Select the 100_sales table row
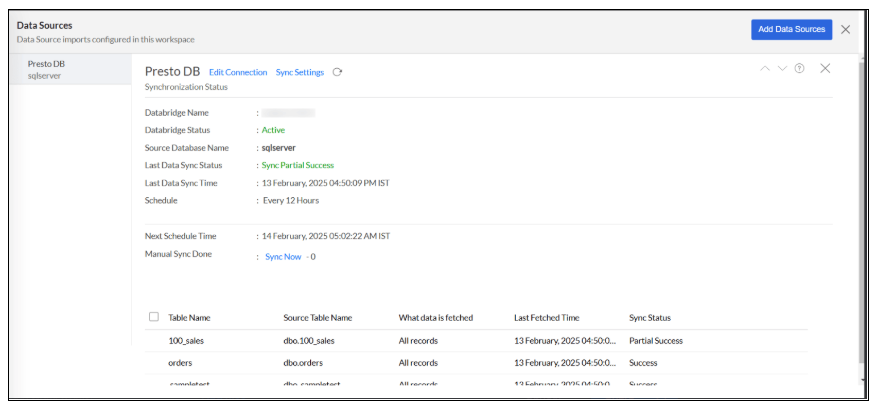 [x=186, y=341]
